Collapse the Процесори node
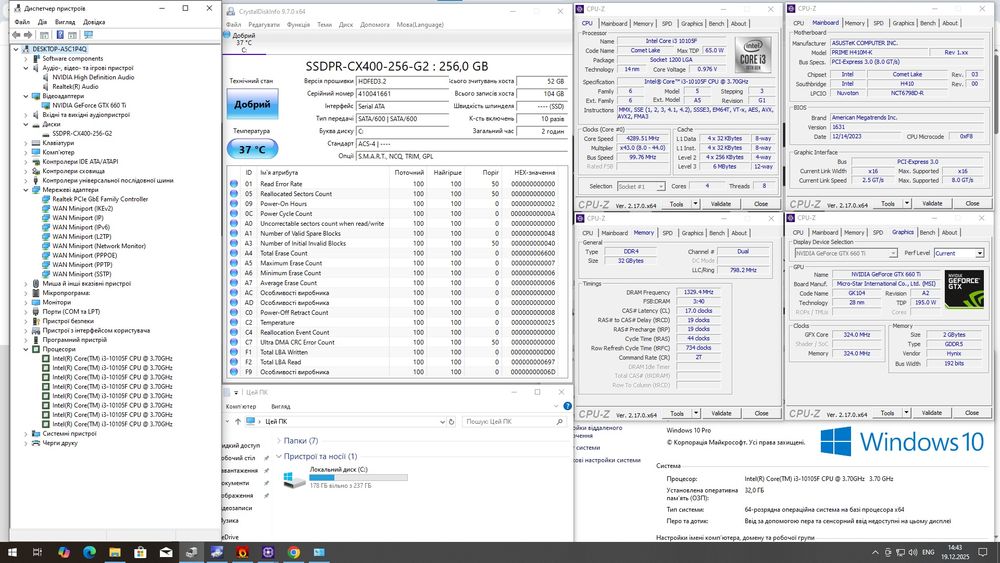 click(x=26, y=349)
